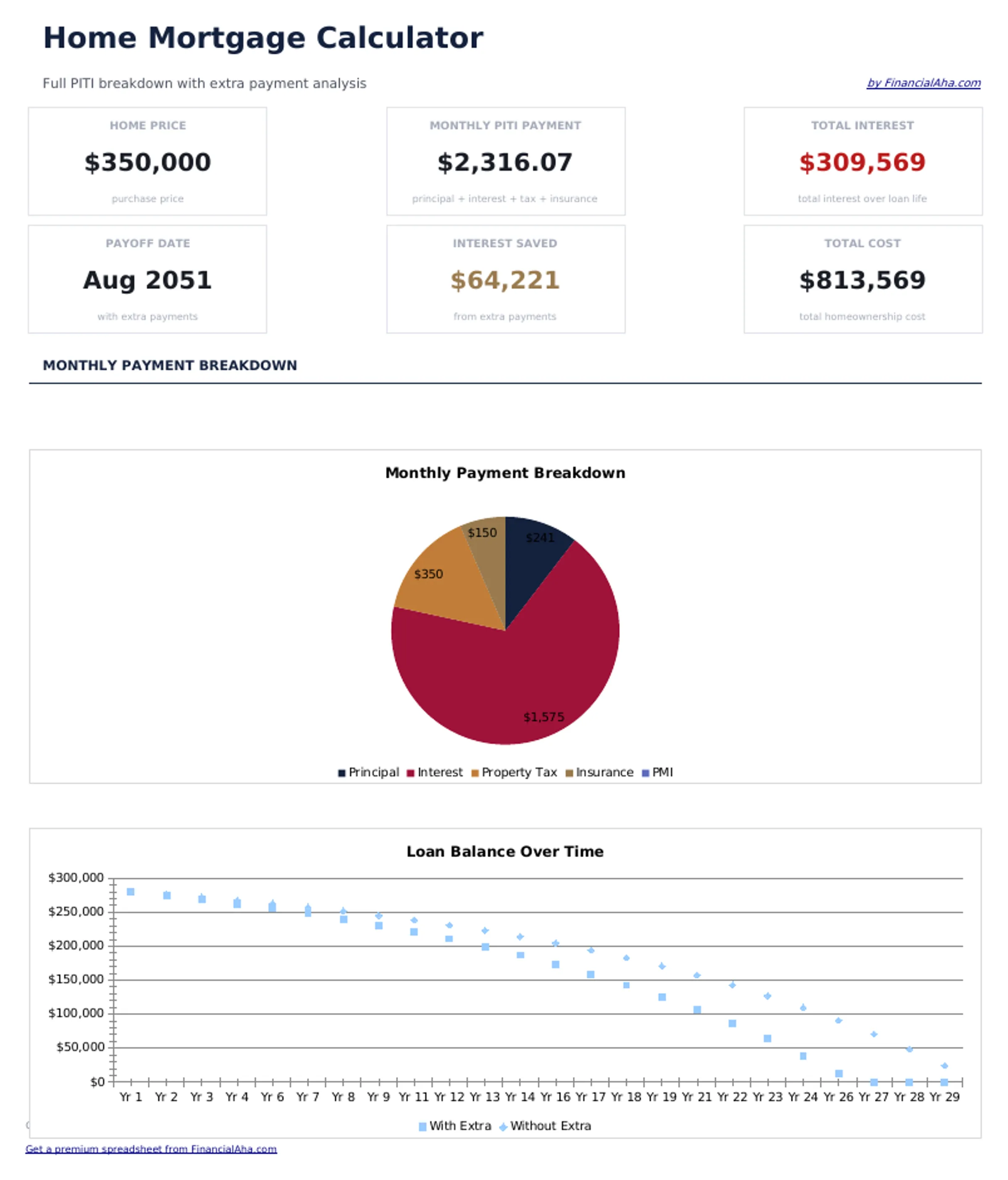Click the Home Mortgage Calculator title
Screen dimensions: 1008x1180
tap(263, 37)
